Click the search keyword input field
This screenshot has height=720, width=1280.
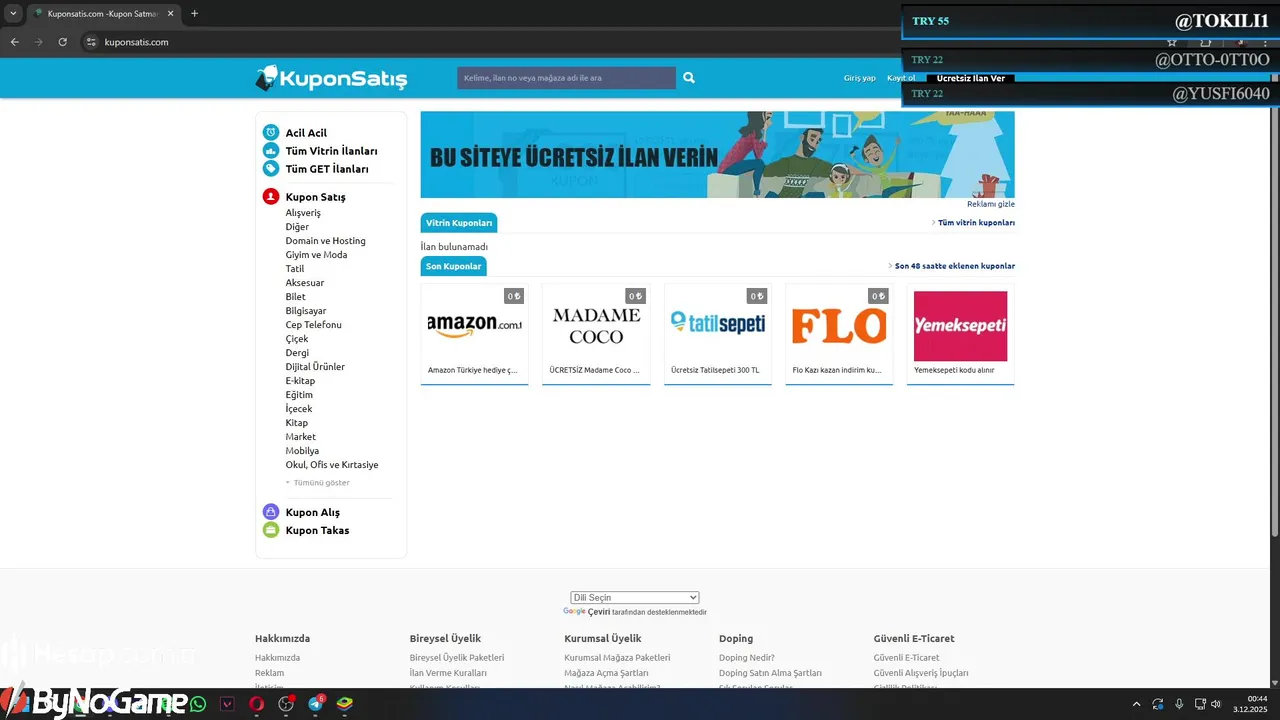[567, 78]
